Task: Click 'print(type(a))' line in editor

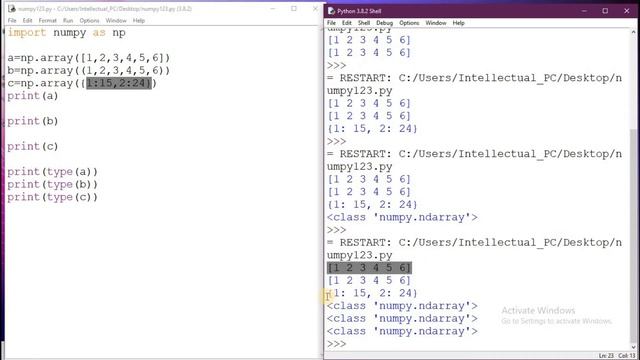Action: pos(53,172)
